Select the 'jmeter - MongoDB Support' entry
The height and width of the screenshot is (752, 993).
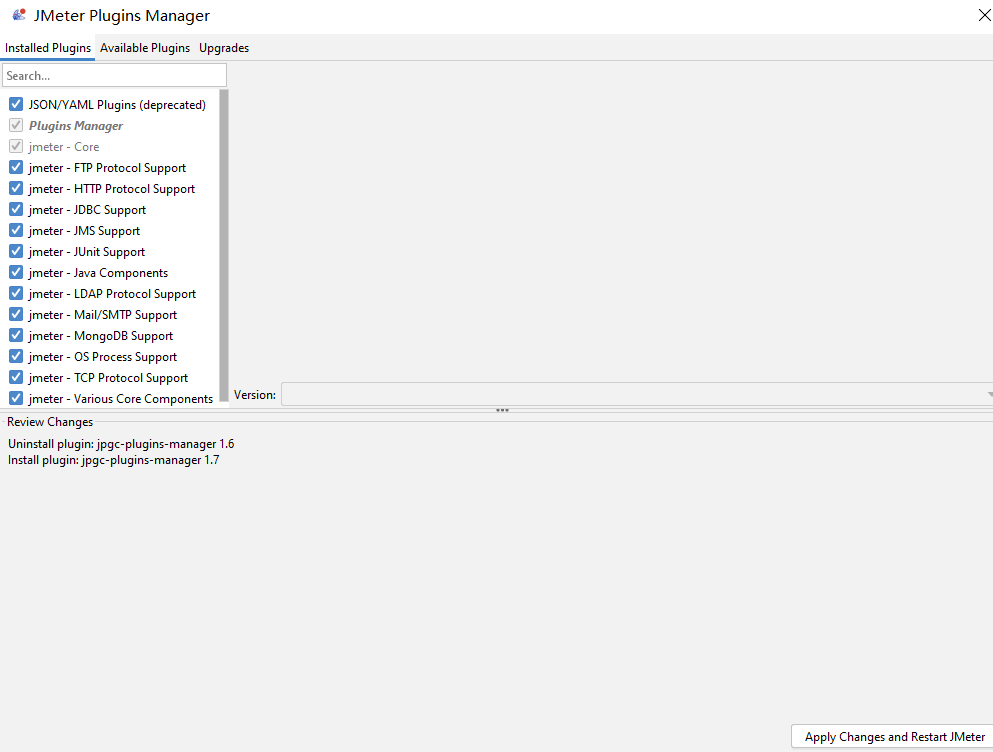point(101,336)
